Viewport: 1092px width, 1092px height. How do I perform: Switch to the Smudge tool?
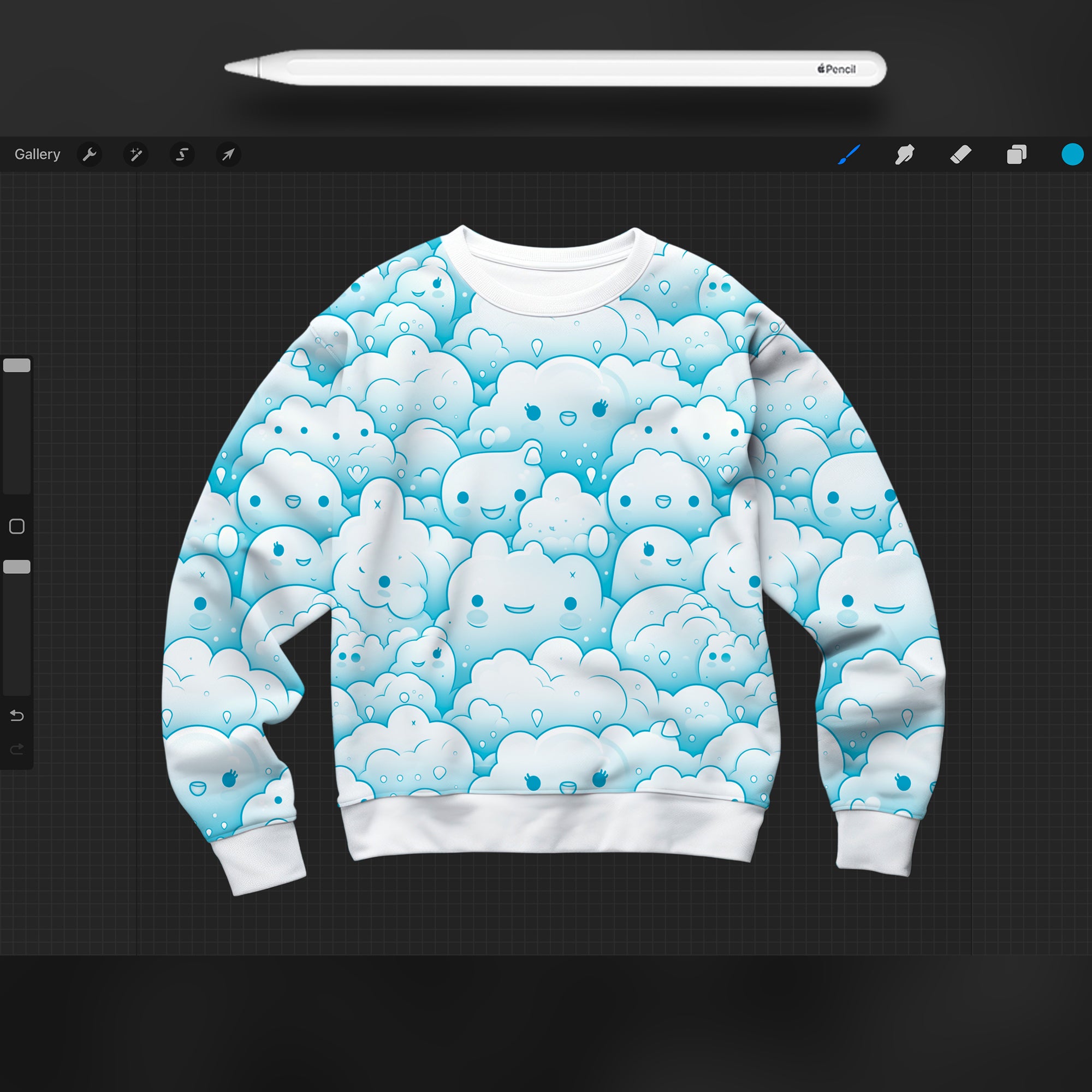[x=904, y=155]
